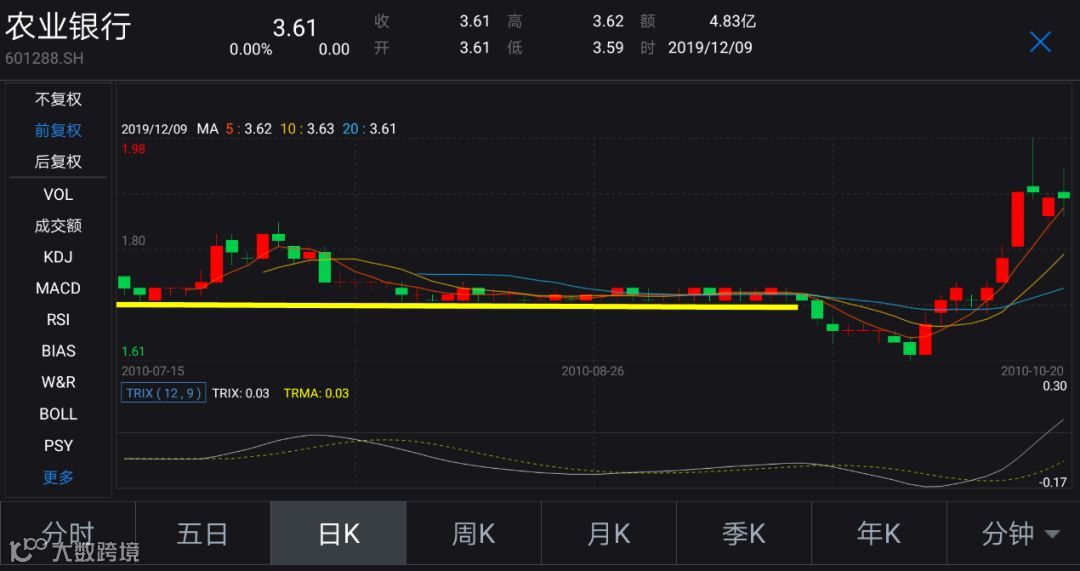1080x571 pixels.
Task: Switch to the 季K tab
Action: (744, 534)
